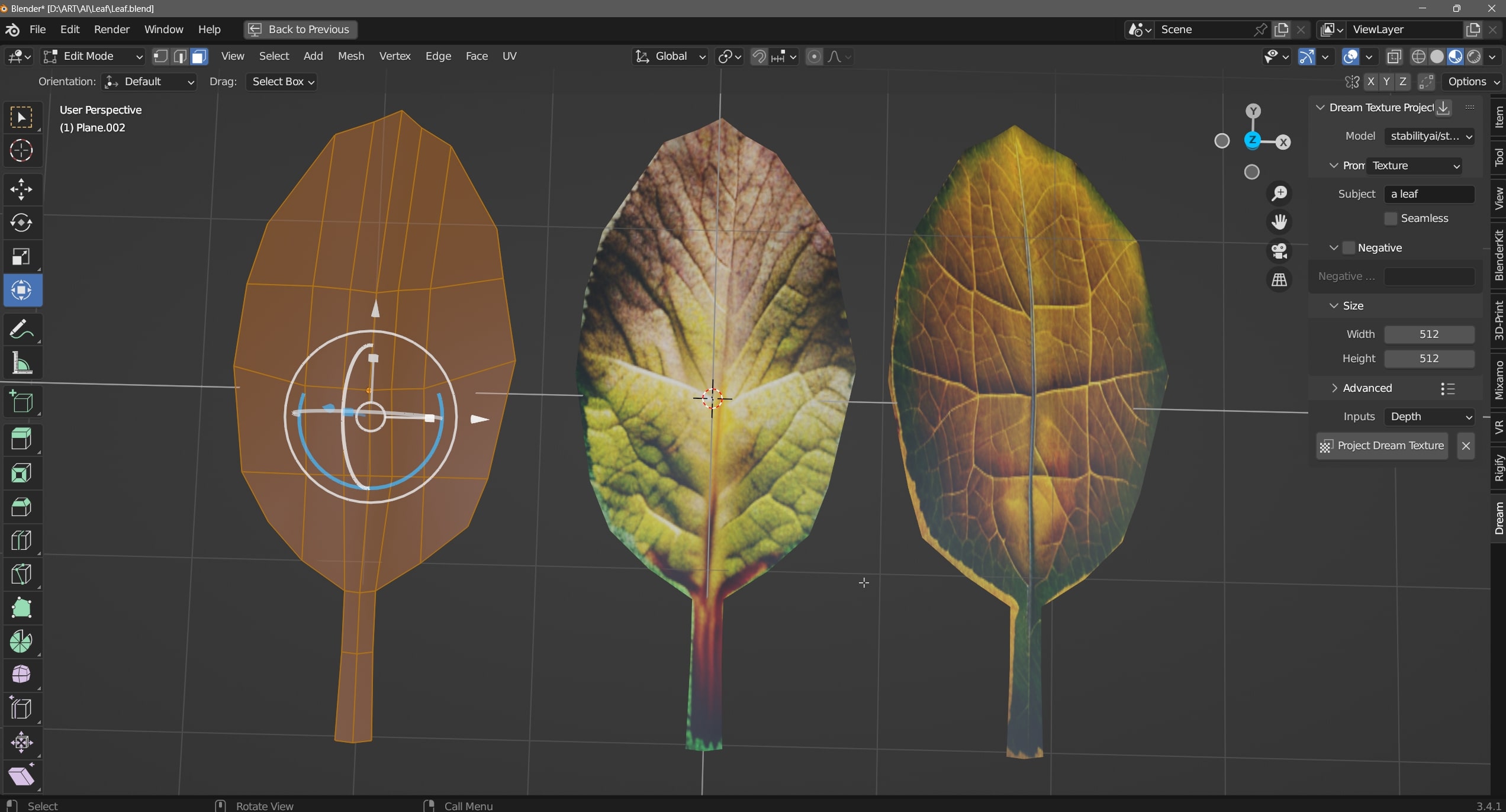This screenshot has height=812, width=1506.
Task: Activate the Extrude Region tool
Action: 21,439
